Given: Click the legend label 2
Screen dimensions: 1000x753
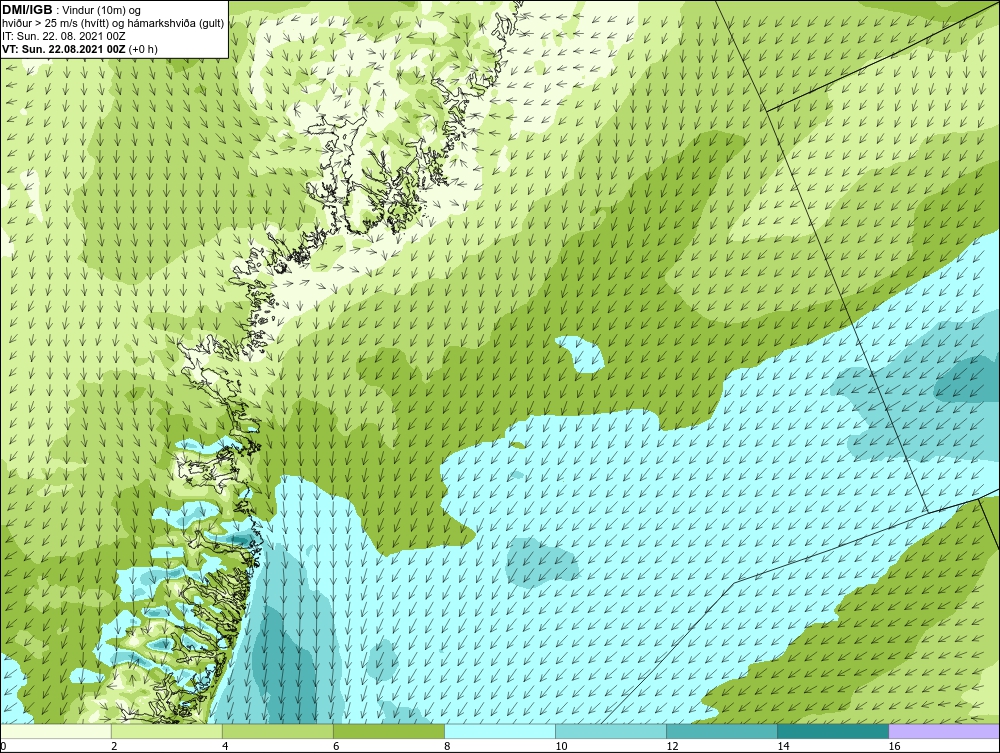Looking at the screenshot, I should pyautogui.click(x=114, y=746).
